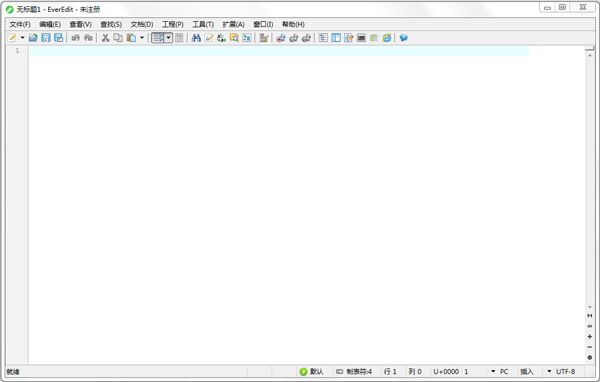The height and width of the screenshot is (382, 600).
Task: Click the green recycle arrows icon
Action: tap(222, 38)
